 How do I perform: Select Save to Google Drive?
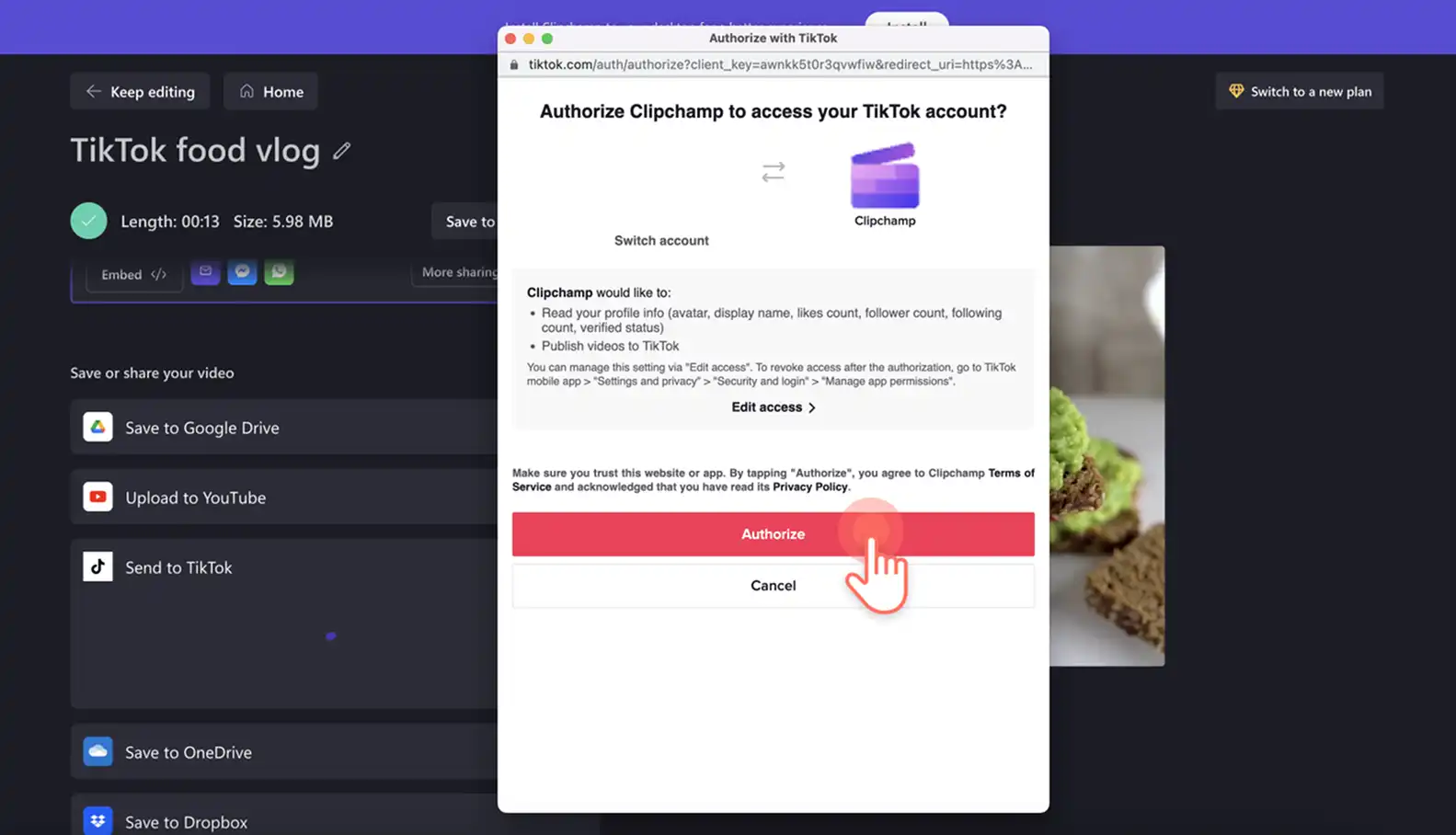point(284,427)
